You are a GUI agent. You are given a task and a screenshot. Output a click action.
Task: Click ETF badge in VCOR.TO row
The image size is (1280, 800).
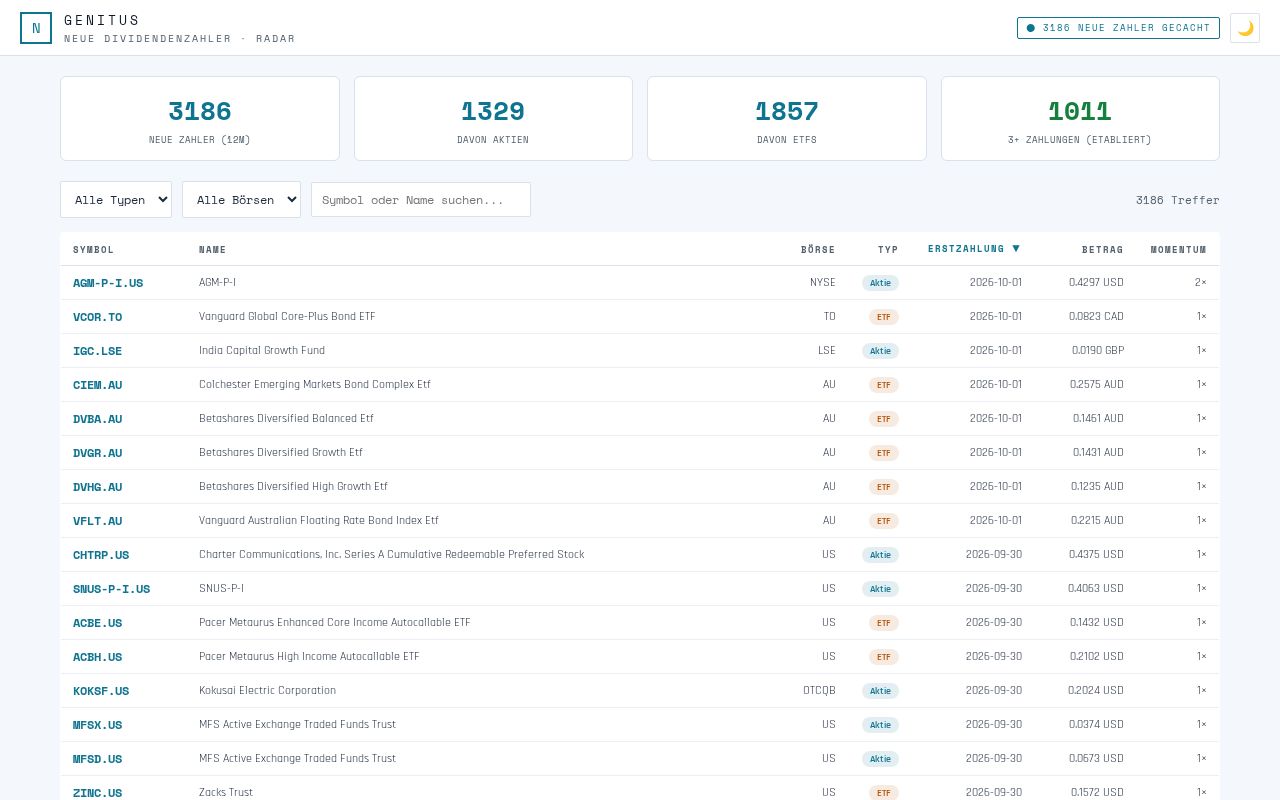coord(884,317)
